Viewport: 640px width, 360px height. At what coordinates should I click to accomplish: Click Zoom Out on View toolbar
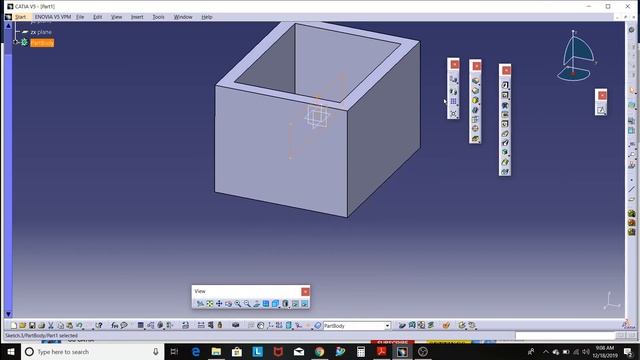[x=247, y=304]
